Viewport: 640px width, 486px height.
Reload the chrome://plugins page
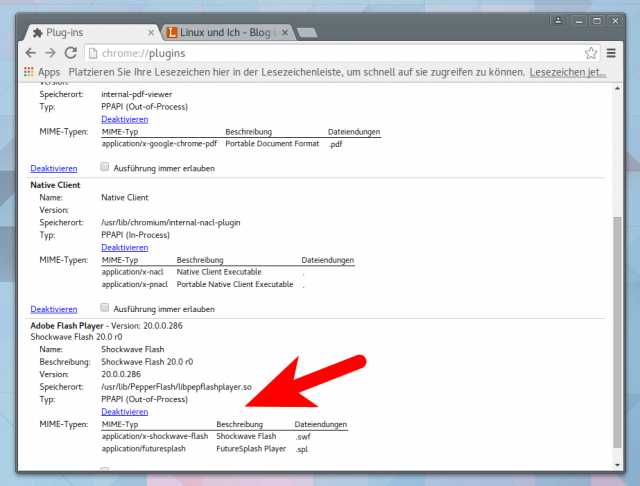coord(71,53)
